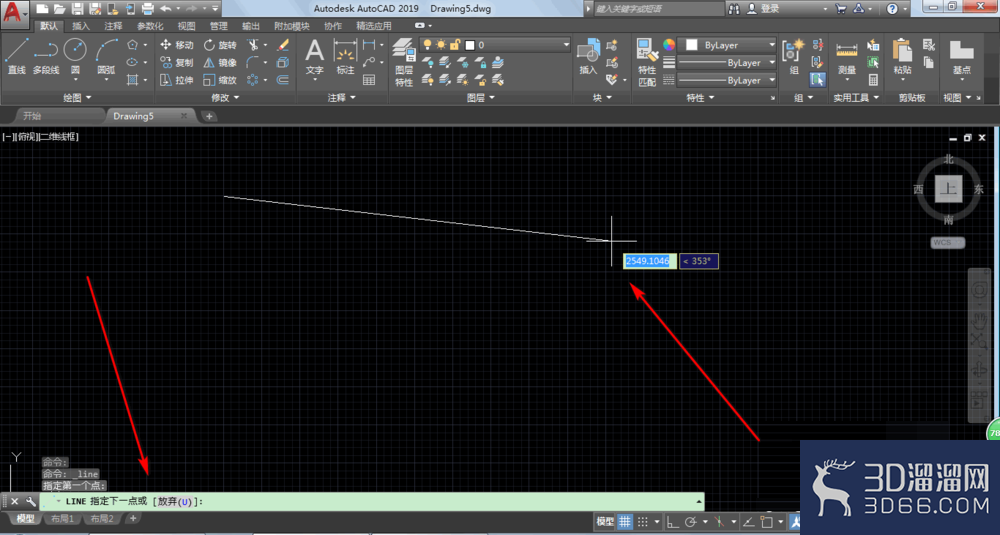
Task: Click the 特性匹配 match properties tool
Action: click(647, 62)
